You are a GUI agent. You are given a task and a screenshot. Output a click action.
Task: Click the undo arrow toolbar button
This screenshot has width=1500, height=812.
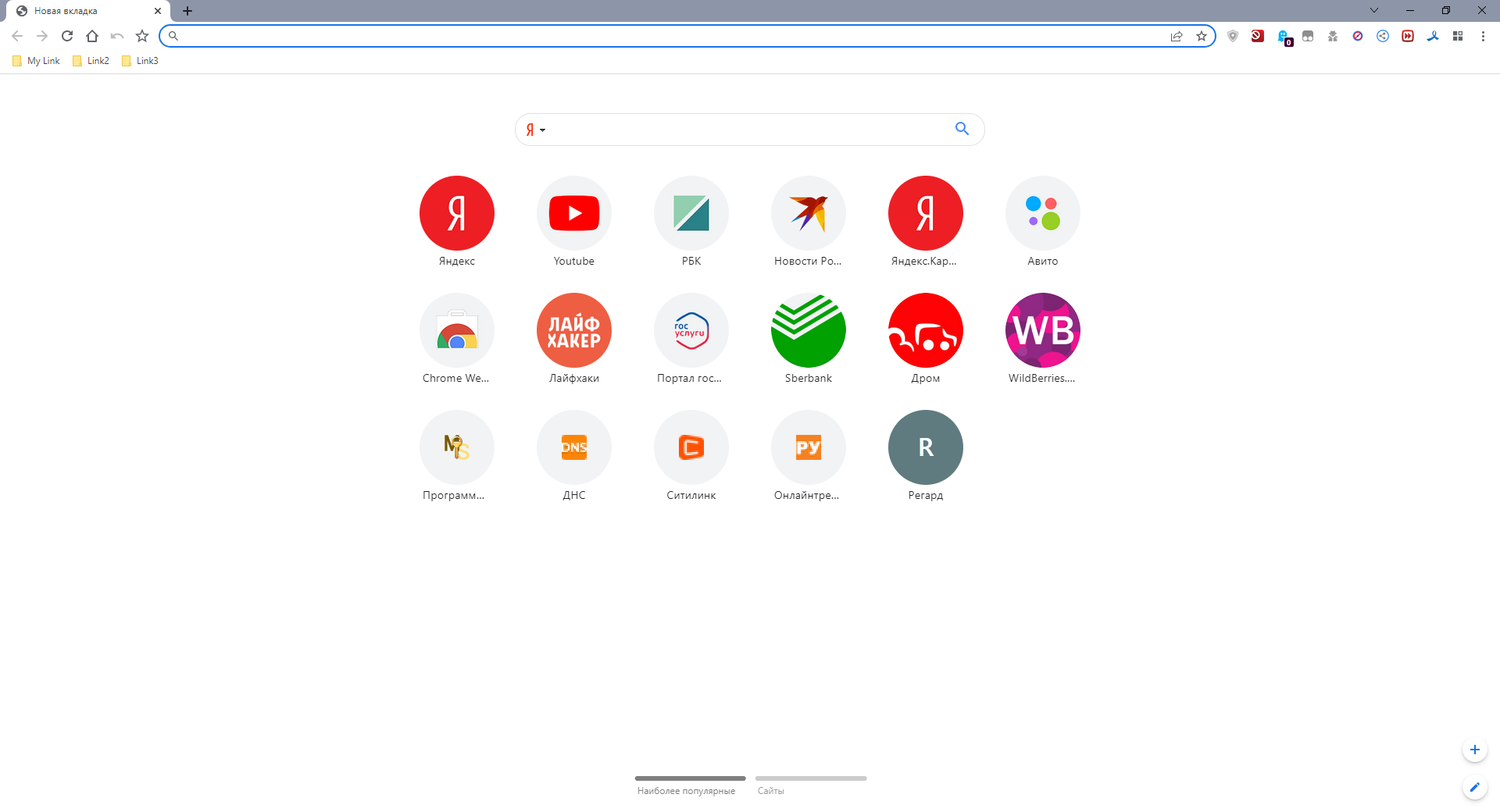pos(117,36)
